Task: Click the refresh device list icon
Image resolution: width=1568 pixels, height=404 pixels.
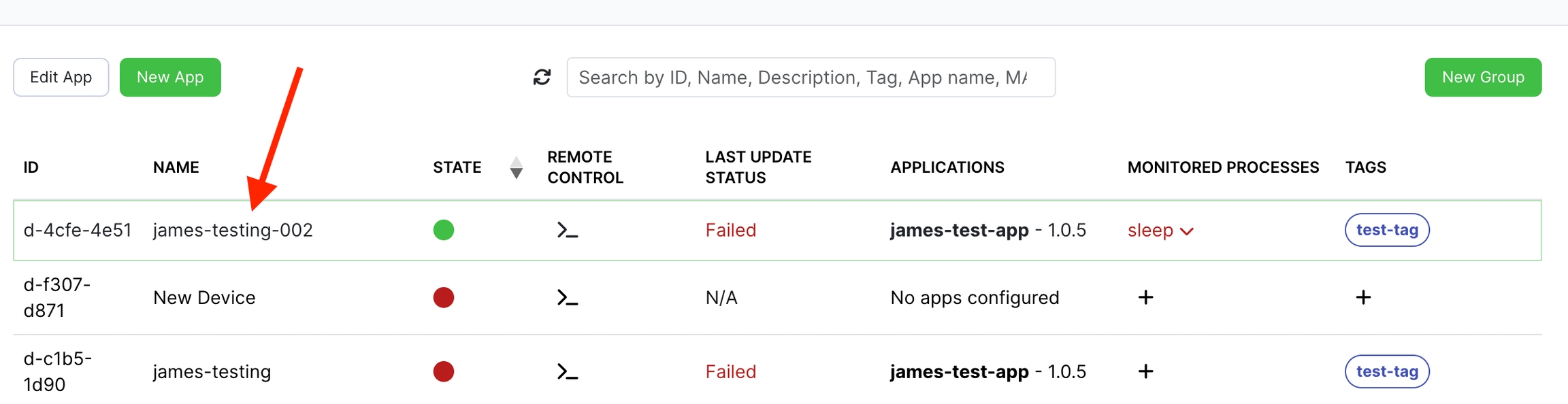Action: 542,78
